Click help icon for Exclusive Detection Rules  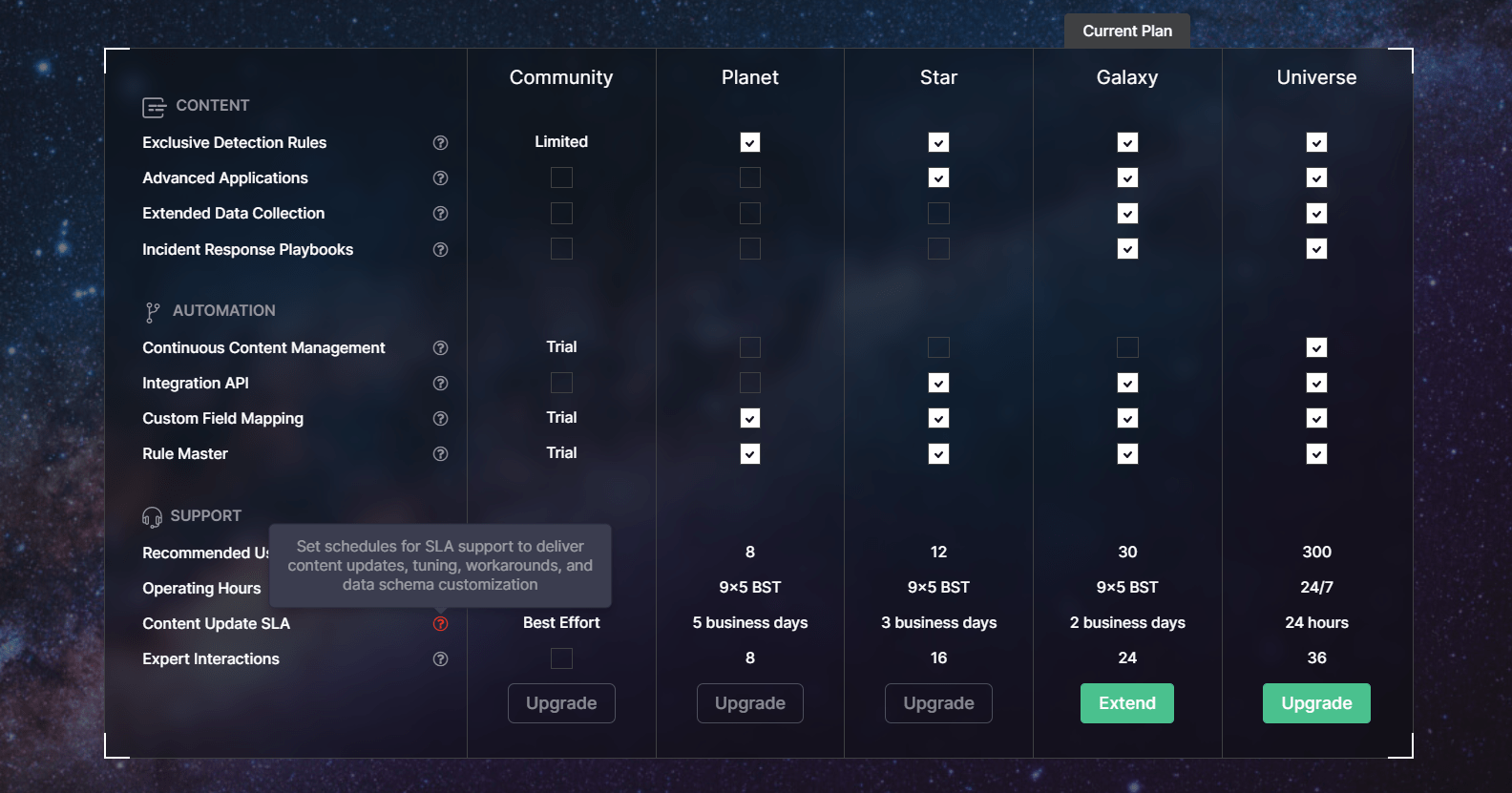(x=440, y=143)
